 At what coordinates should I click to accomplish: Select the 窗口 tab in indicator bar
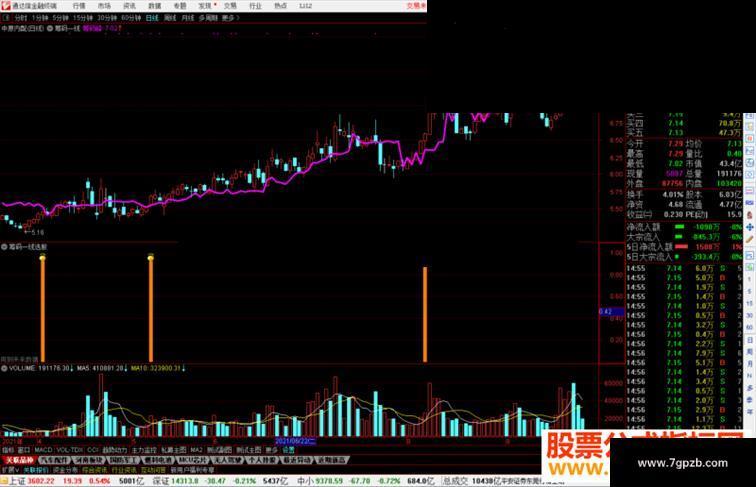pyautogui.click(x=24, y=450)
